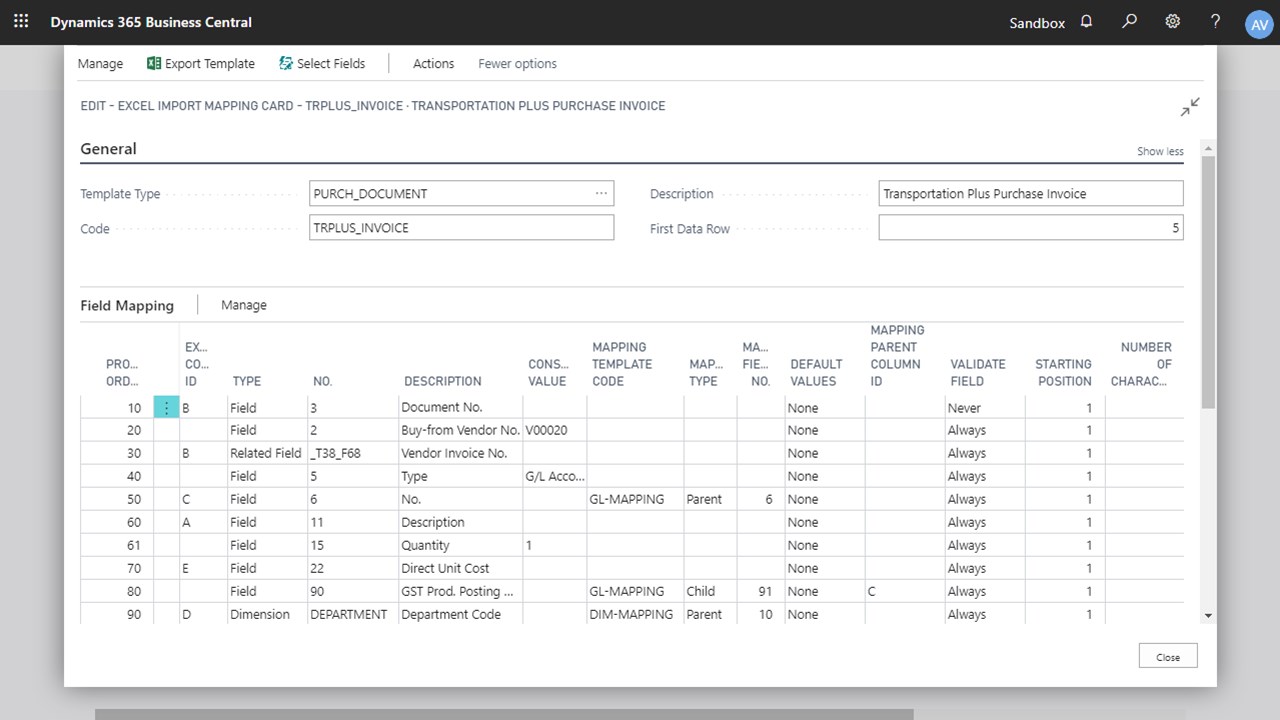The width and height of the screenshot is (1280, 720).
Task: Click the DESCRIPTION column header
Action: click(x=442, y=381)
